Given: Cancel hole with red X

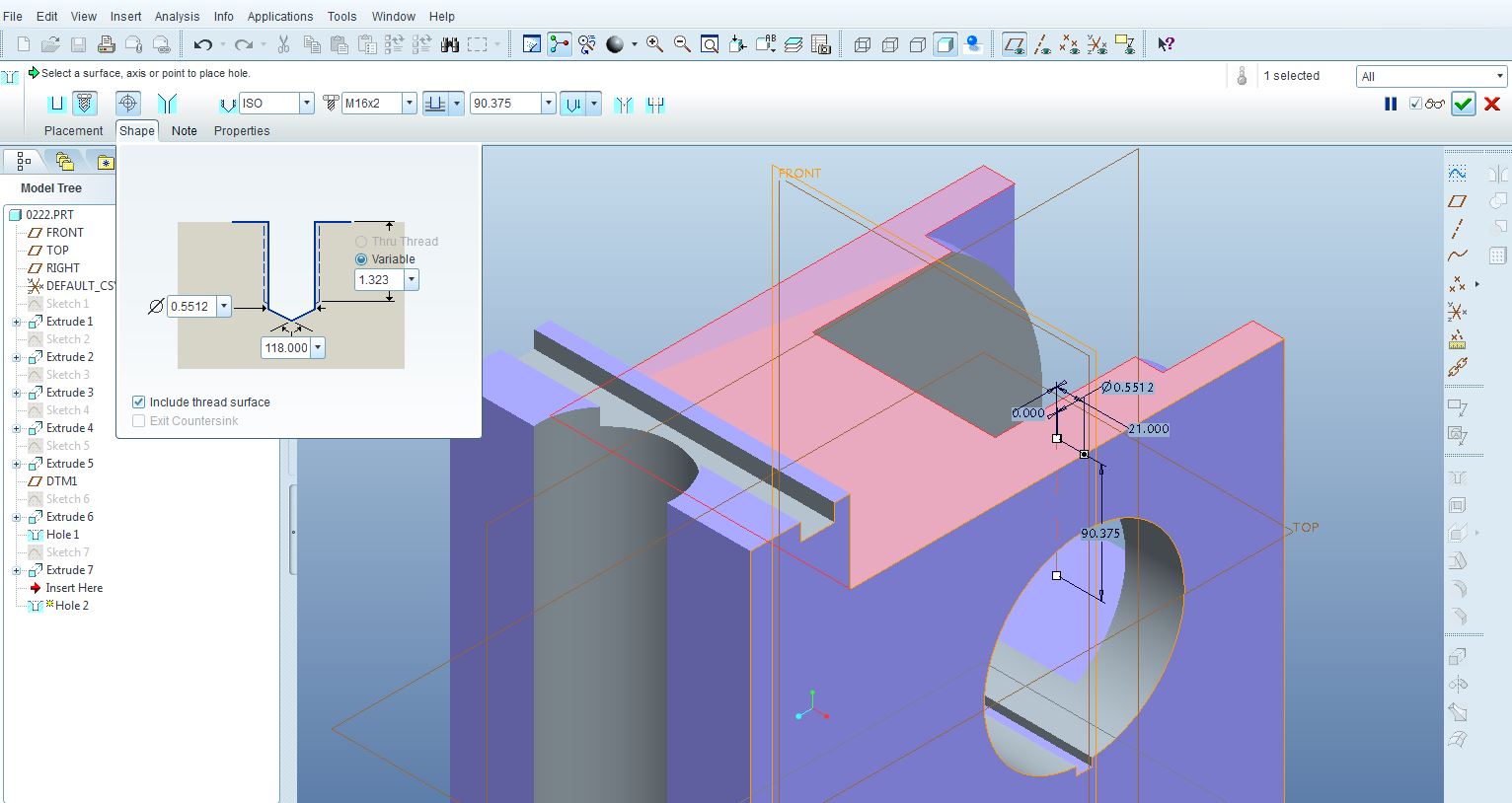Looking at the screenshot, I should (x=1492, y=104).
